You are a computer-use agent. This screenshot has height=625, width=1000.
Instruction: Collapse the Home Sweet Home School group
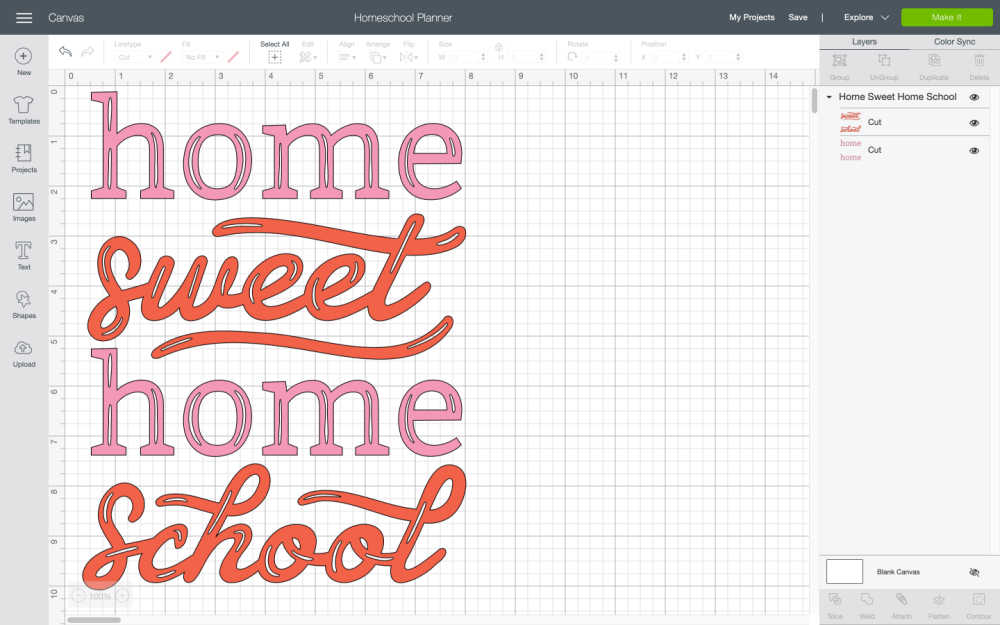coord(829,97)
